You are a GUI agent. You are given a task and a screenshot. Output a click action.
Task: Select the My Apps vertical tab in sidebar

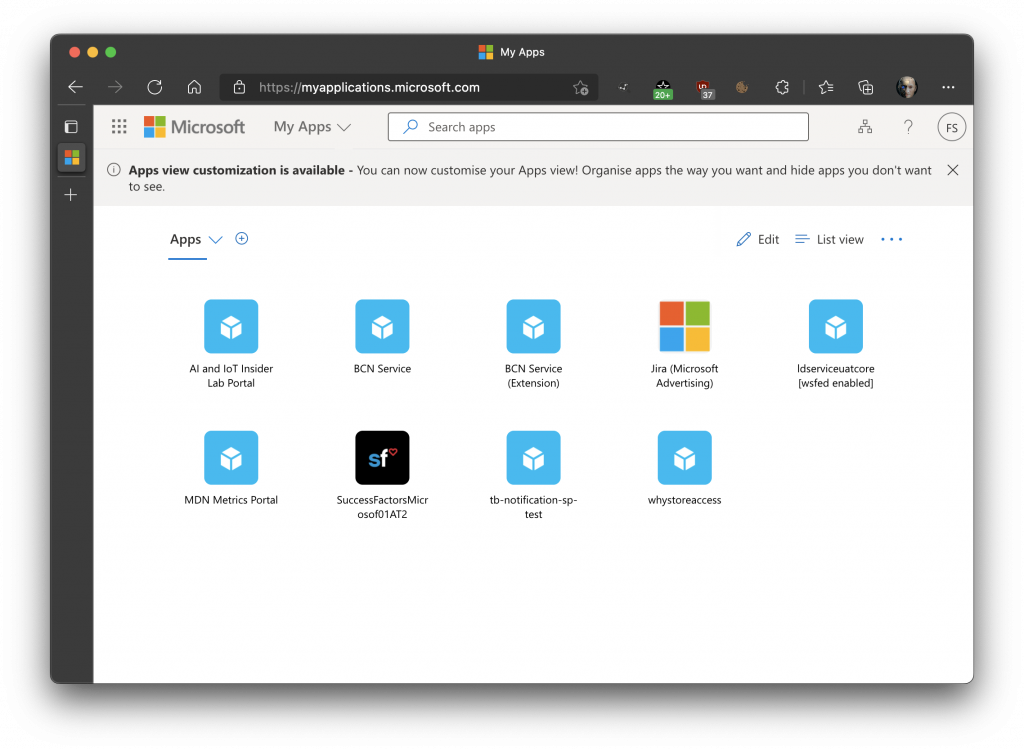click(x=71, y=157)
